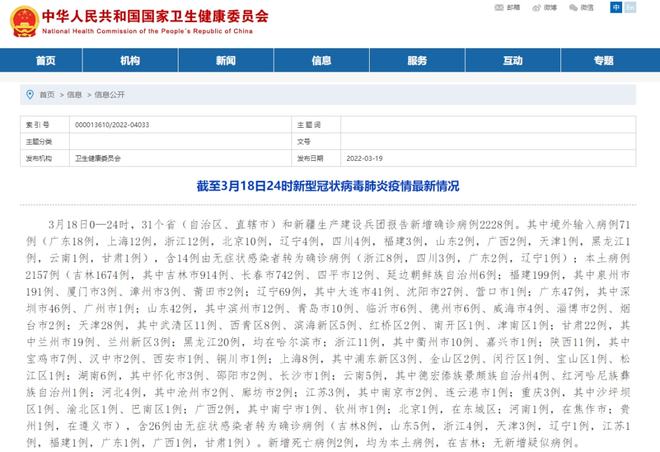Click the article body paragraph
Viewport: 660px width, 452px height.
pyautogui.click(x=328, y=333)
